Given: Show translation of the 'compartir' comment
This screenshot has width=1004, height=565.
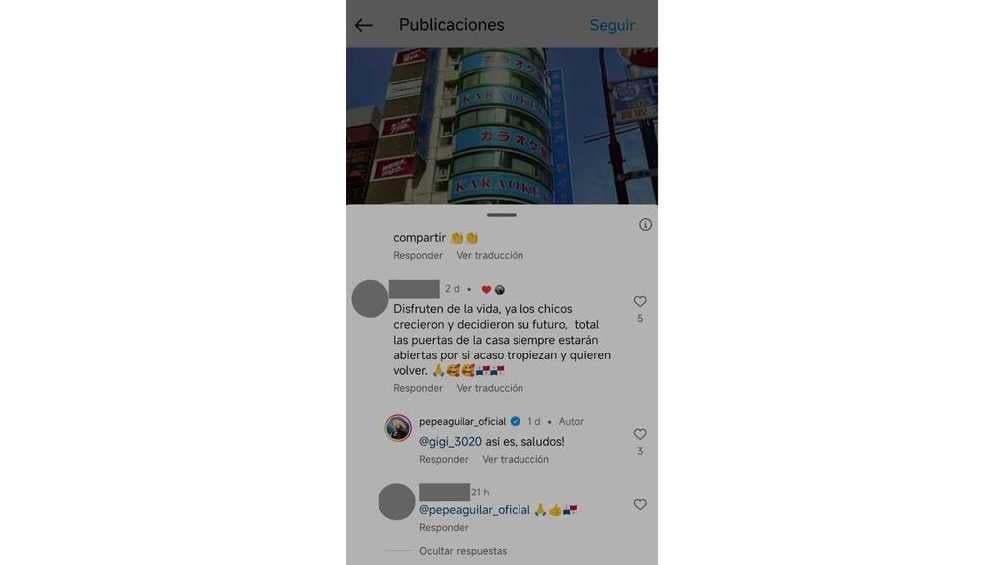Looking at the screenshot, I should click(490, 256).
